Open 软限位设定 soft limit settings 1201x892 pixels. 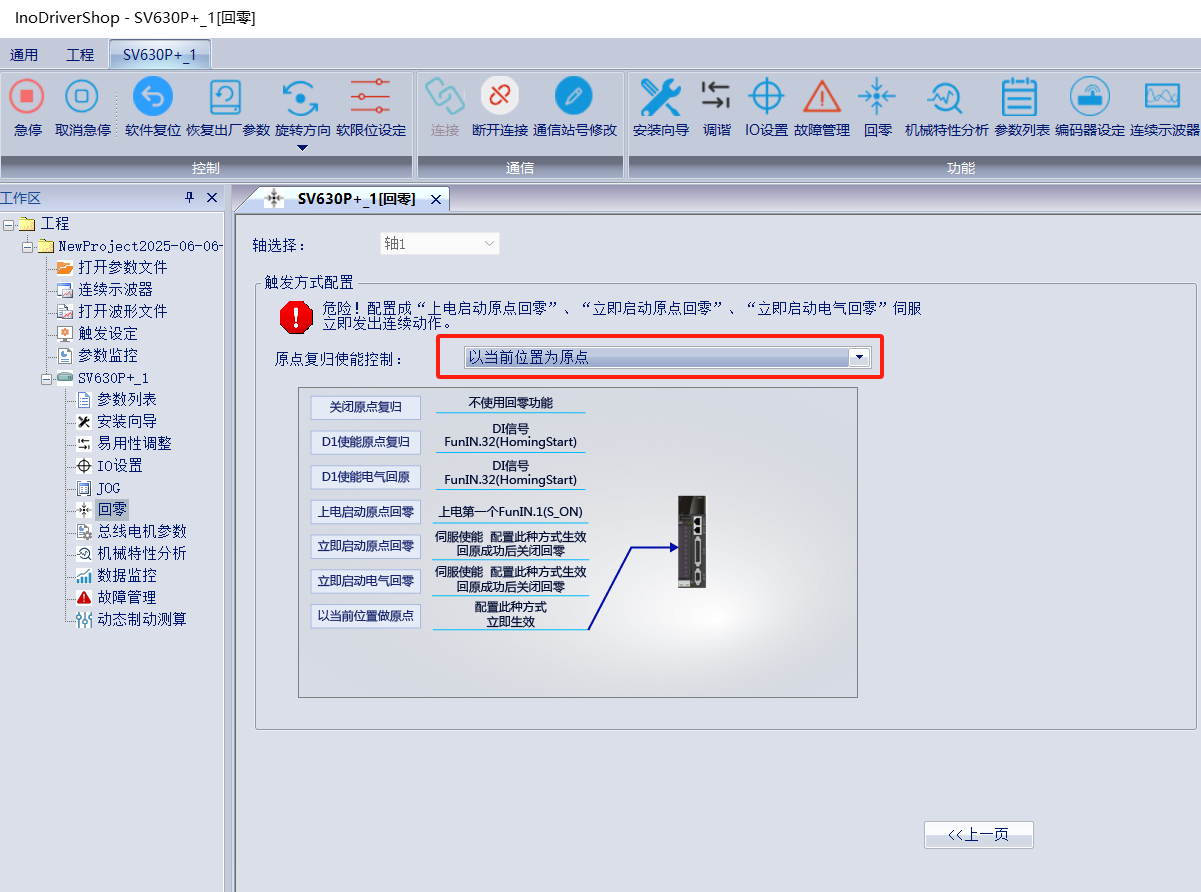370,98
